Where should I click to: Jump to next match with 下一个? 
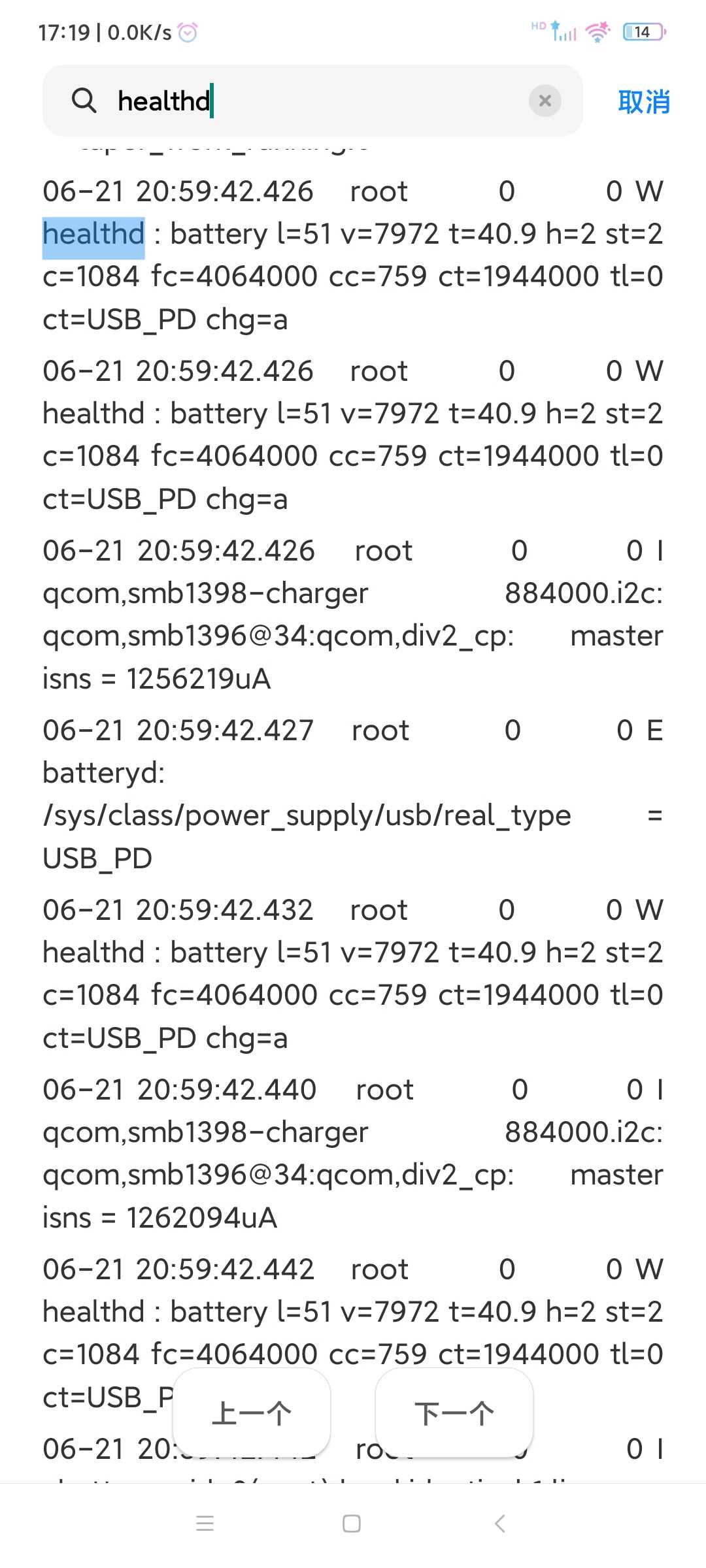454,1413
